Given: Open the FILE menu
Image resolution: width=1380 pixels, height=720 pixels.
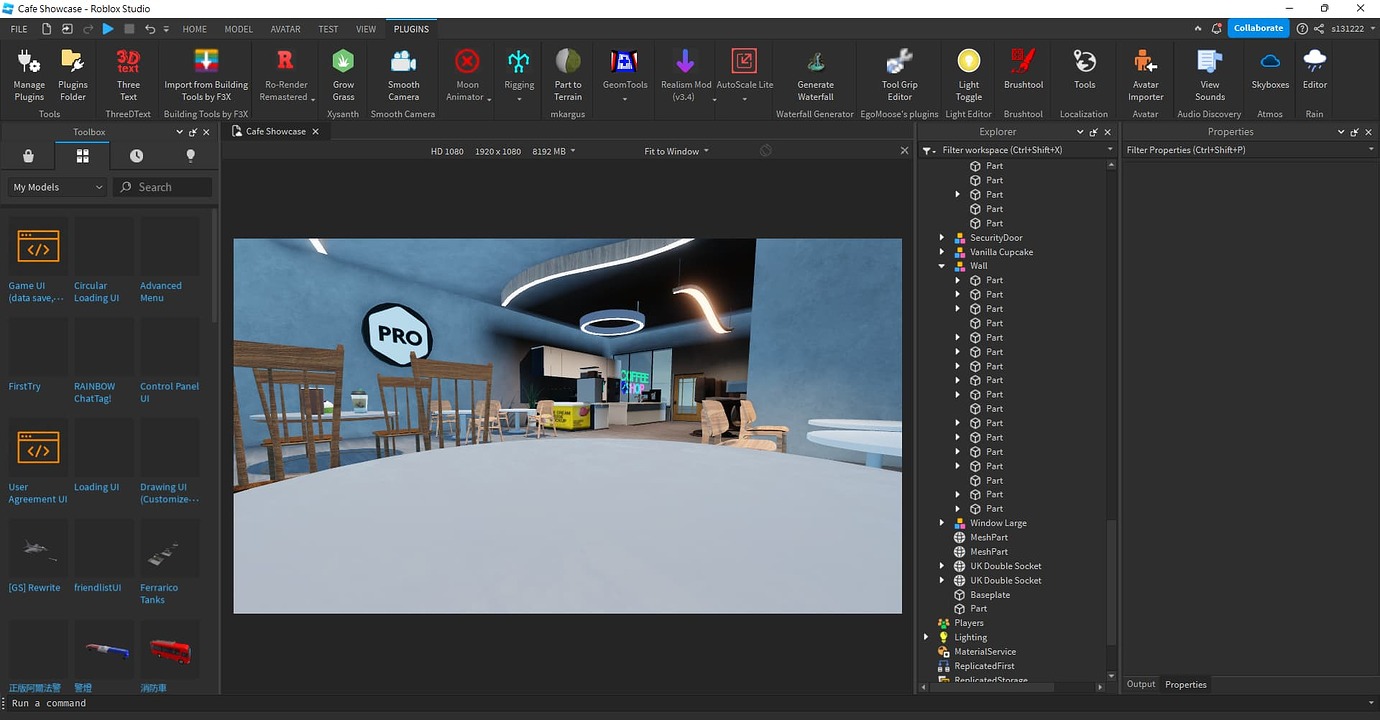Looking at the screenshot, I should pyautogui.click(x=18, y=29).
